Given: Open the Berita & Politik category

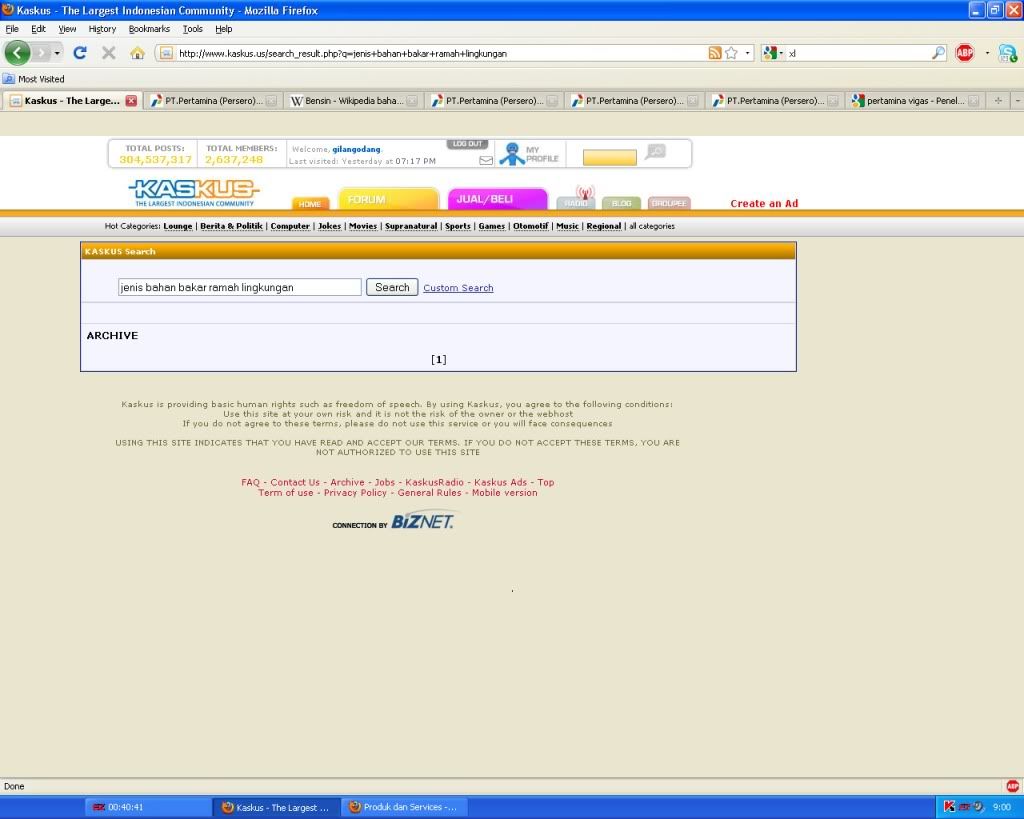Looking at the screenshot, I should 231,226.
